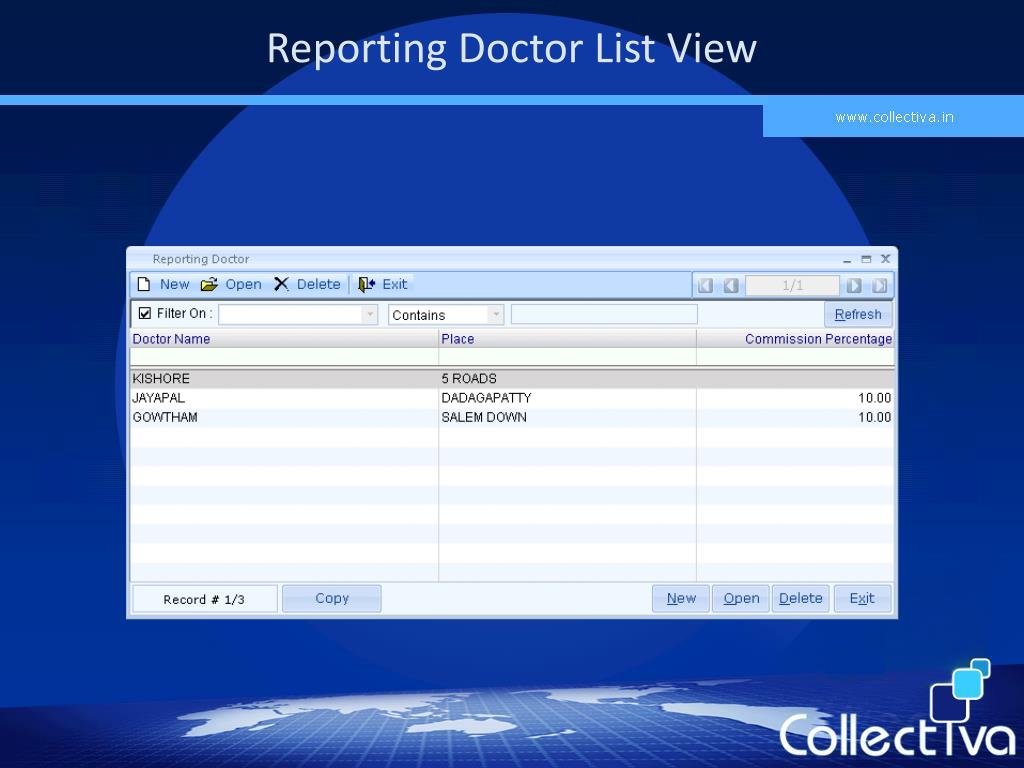The image size is (1024, 768).
Task: Open the Filter On field dropdown
Action: (370, 315)
